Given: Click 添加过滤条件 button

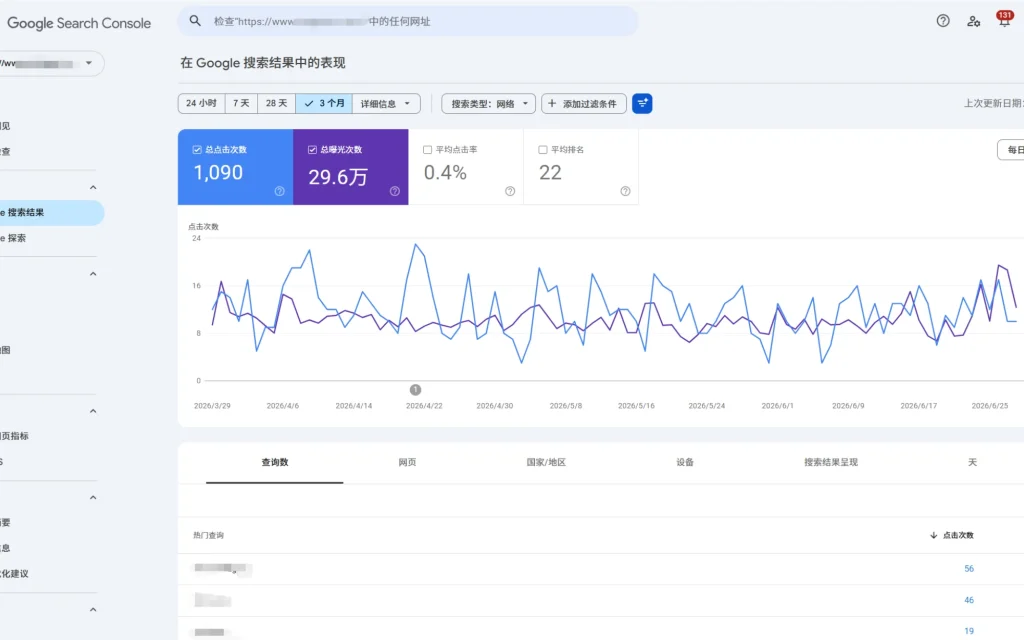Looking at the screenshot, I should coord(583,103).
